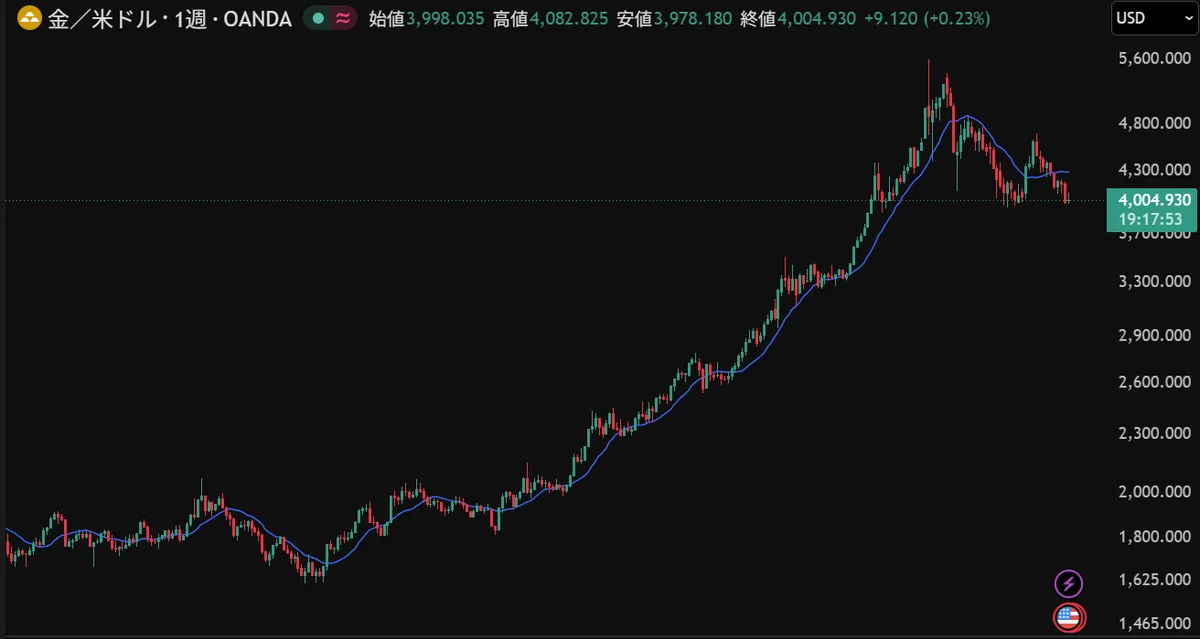Click the 4,800.000 price scale label

pyautogui.click(x=1153, y=124)
